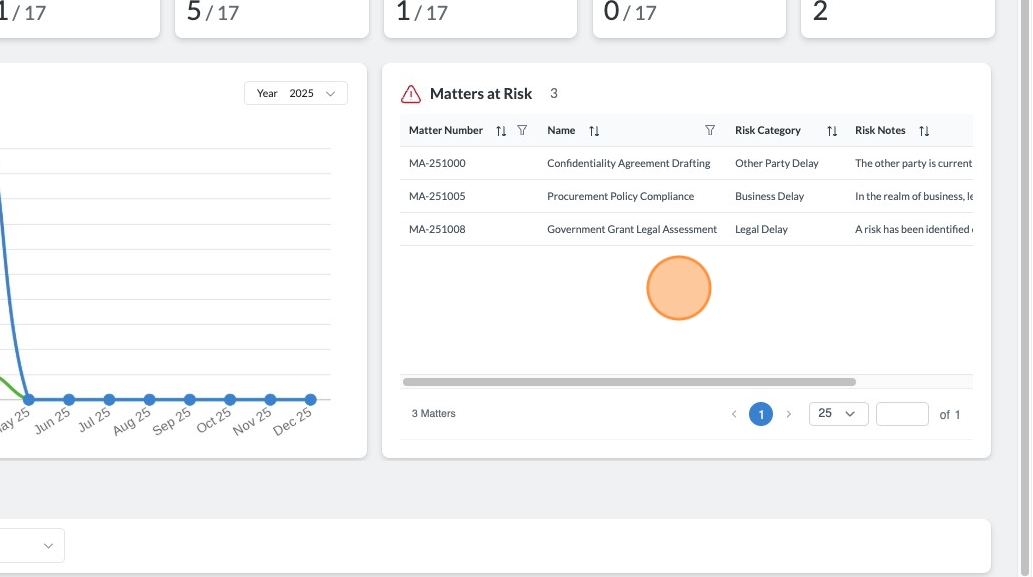Click the Jun 25 chart data point
Viewport: 1033px width, 577px height.
point(69,399)
